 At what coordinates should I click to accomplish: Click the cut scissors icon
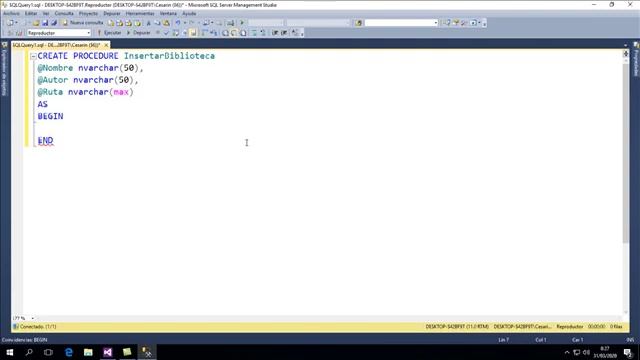click(x=149, y=23)
